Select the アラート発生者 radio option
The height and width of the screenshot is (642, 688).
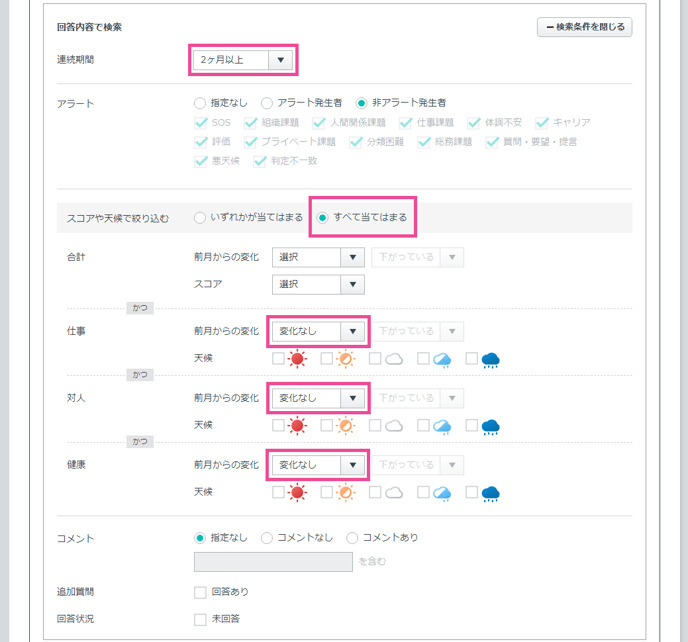(x=267, y=103)
